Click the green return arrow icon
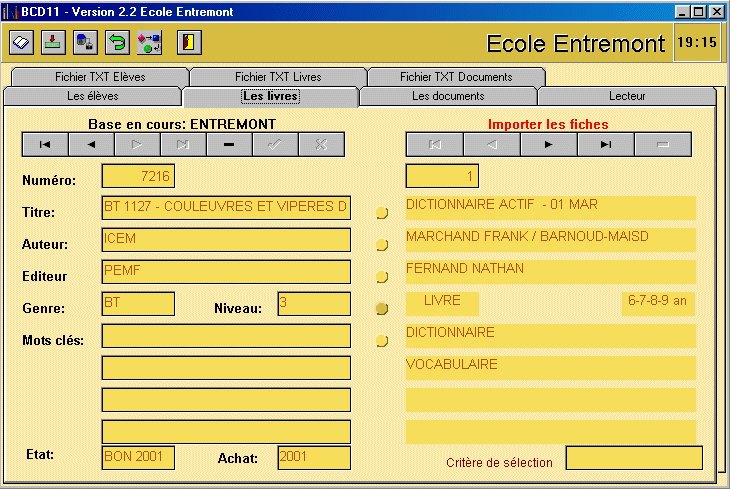This screenshot has height=489, width=730. tap(118, 42)
